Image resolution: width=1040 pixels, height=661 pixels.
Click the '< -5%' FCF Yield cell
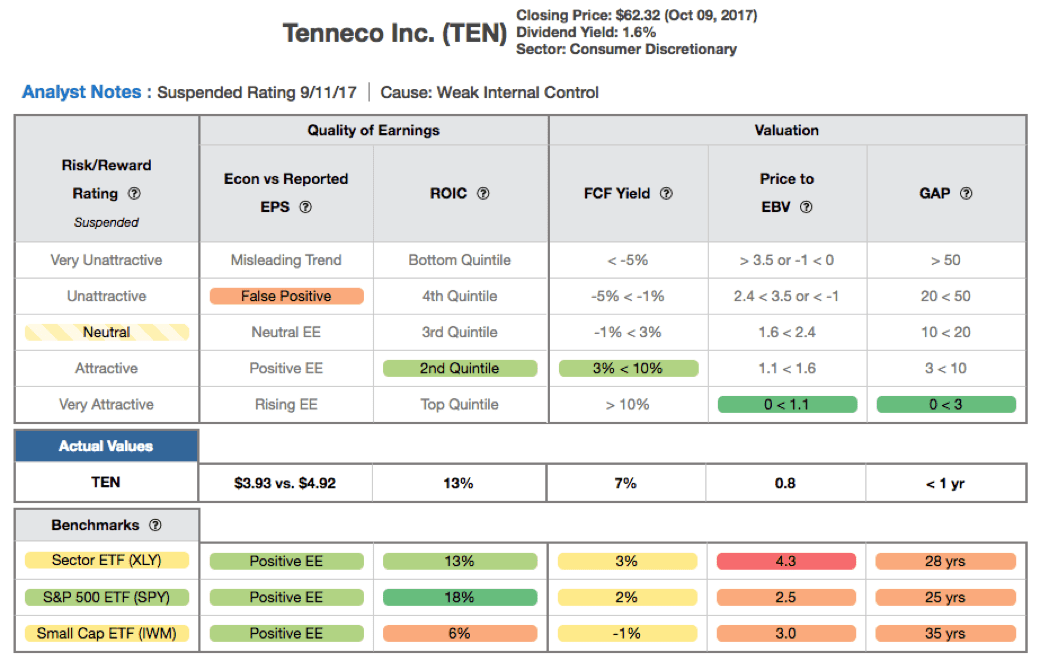tap(627, 260)
